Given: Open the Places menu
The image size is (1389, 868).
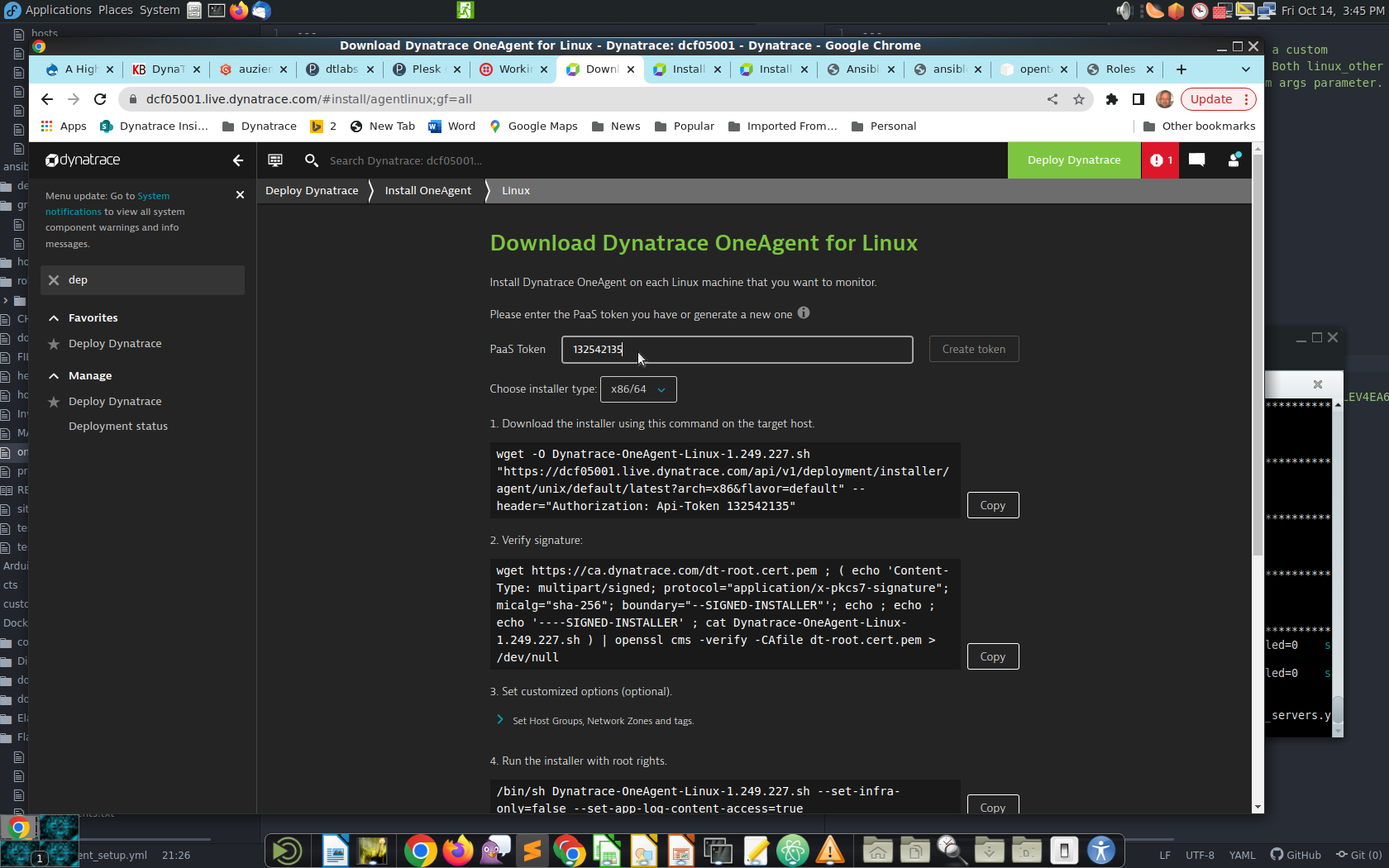Looking at the screenshot, I should pyautogui.click(x=116, y=10).
